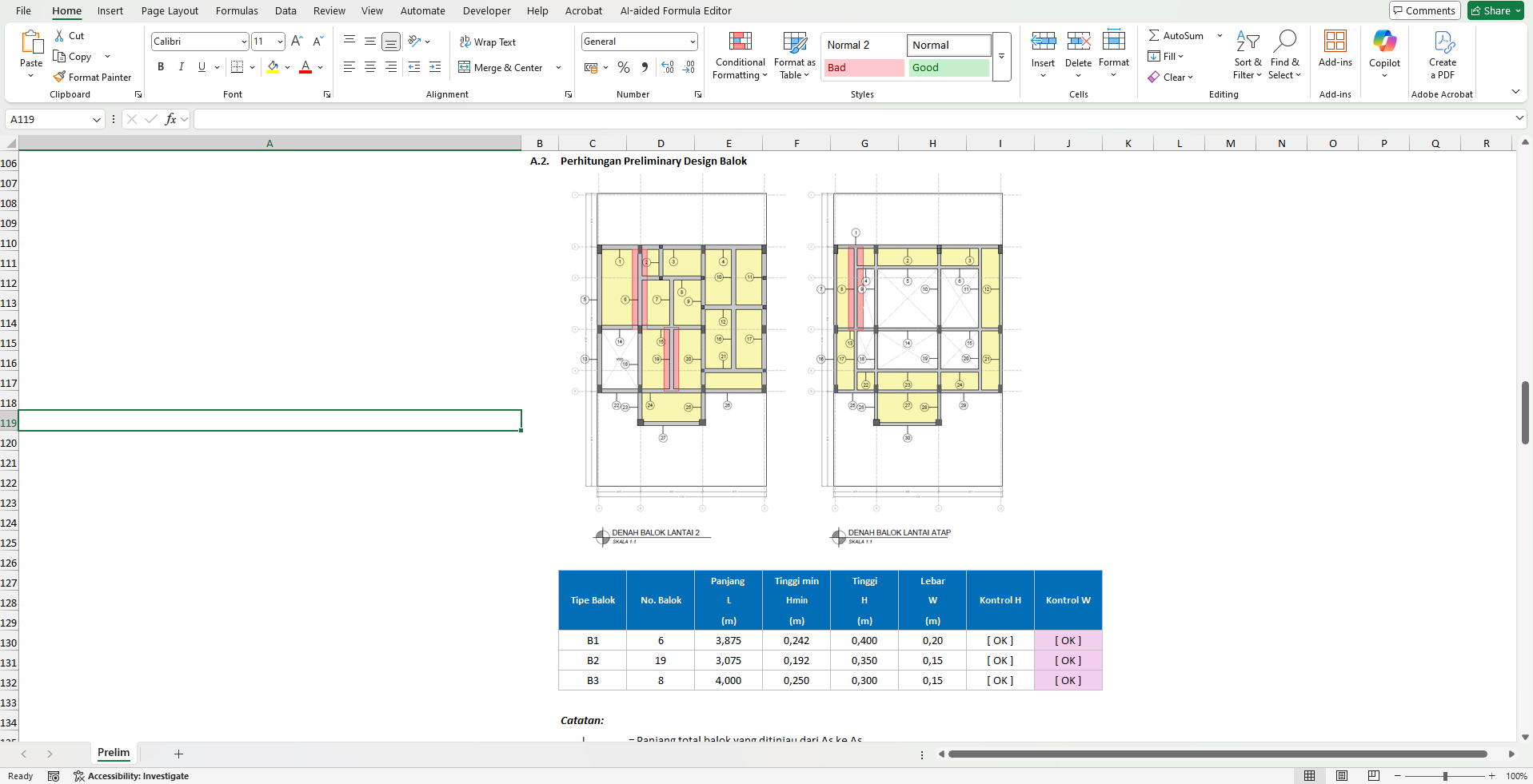
Task: Apply percent style number format
Action: tap(624, 68)
